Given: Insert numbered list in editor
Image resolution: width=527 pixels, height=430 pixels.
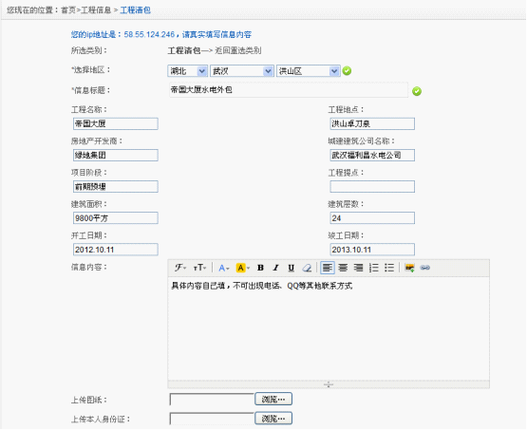Looking at the screenshot, I should click(374, 268).
